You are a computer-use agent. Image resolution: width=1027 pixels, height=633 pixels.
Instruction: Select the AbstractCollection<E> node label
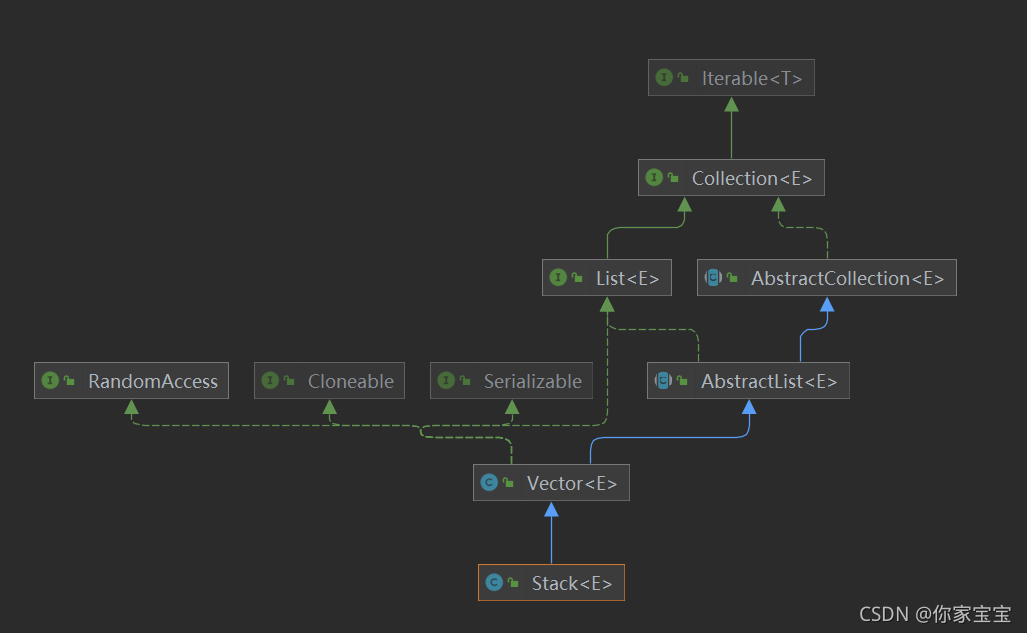tap(848, 278)
